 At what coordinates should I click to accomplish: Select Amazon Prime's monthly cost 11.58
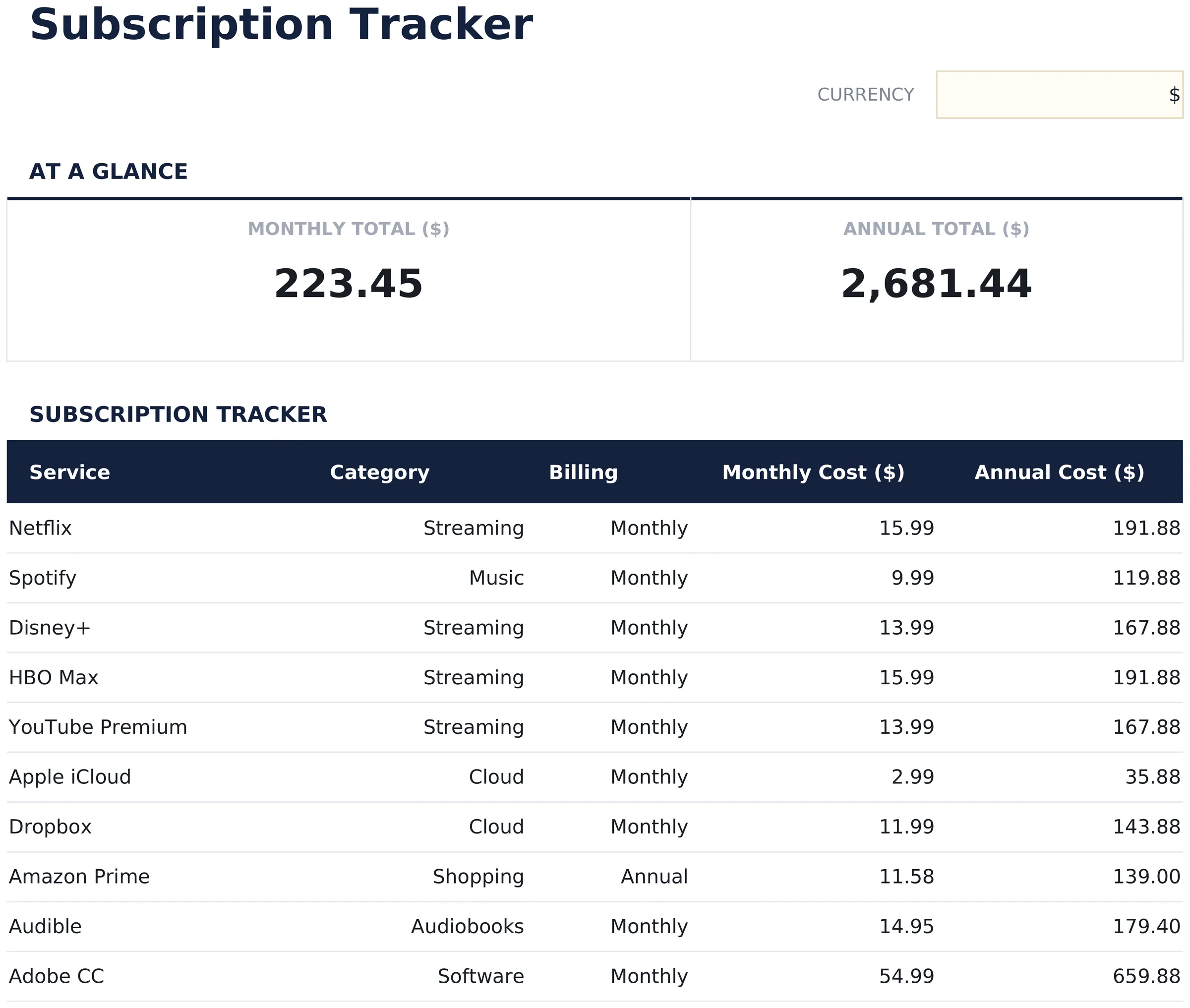(x=907, y=877)
